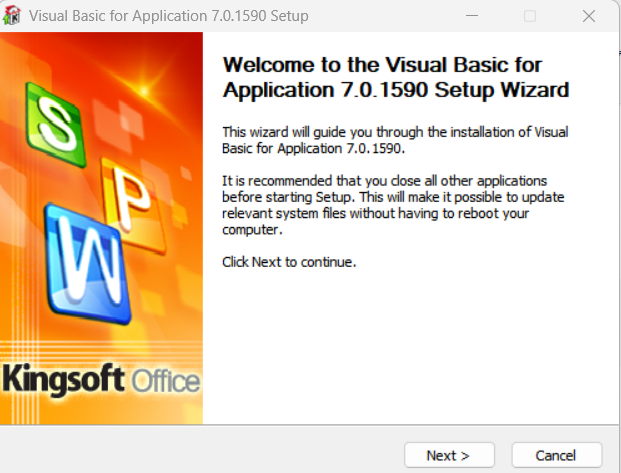Minimize the Setup window
The image size is (621, 473).
pyautogui.click(x=472, y=16)
